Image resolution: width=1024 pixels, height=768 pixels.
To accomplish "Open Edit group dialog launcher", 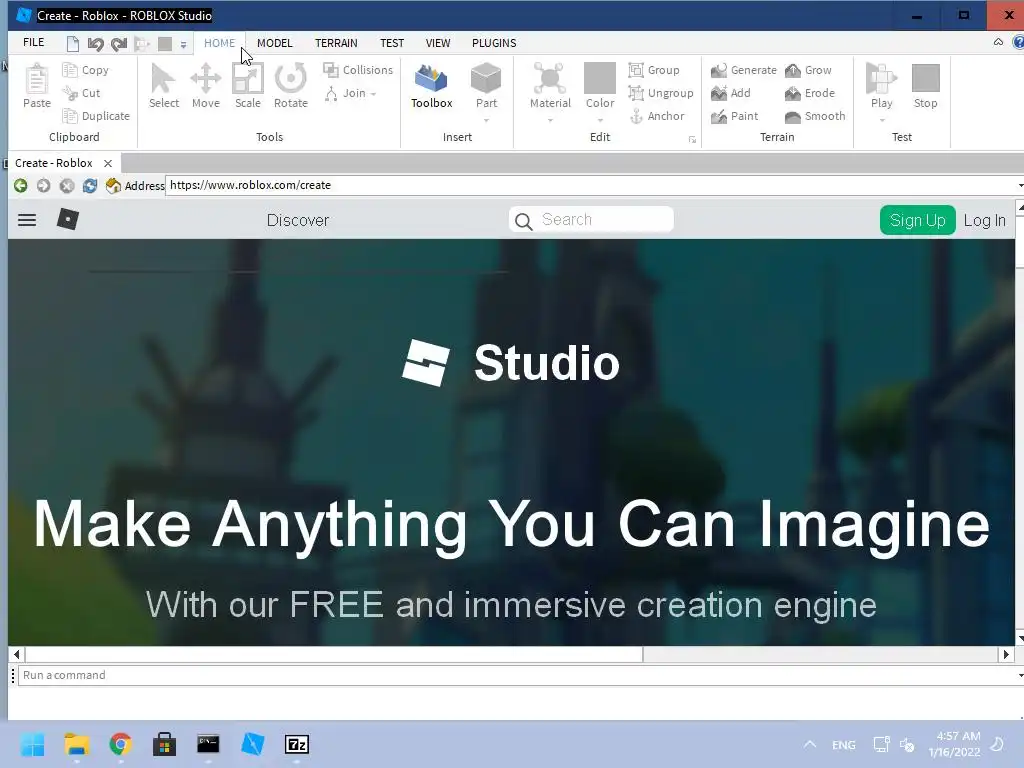I will (692, 140).
